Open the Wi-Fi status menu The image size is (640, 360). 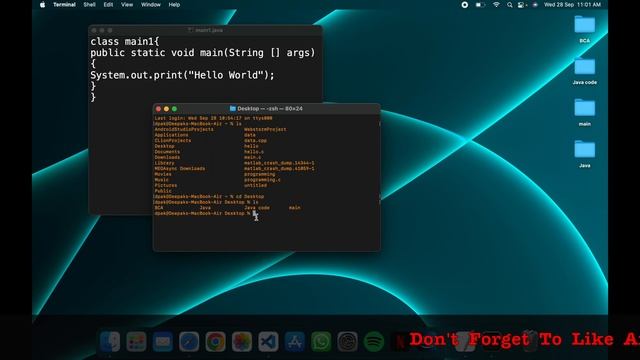coord(496,5)
